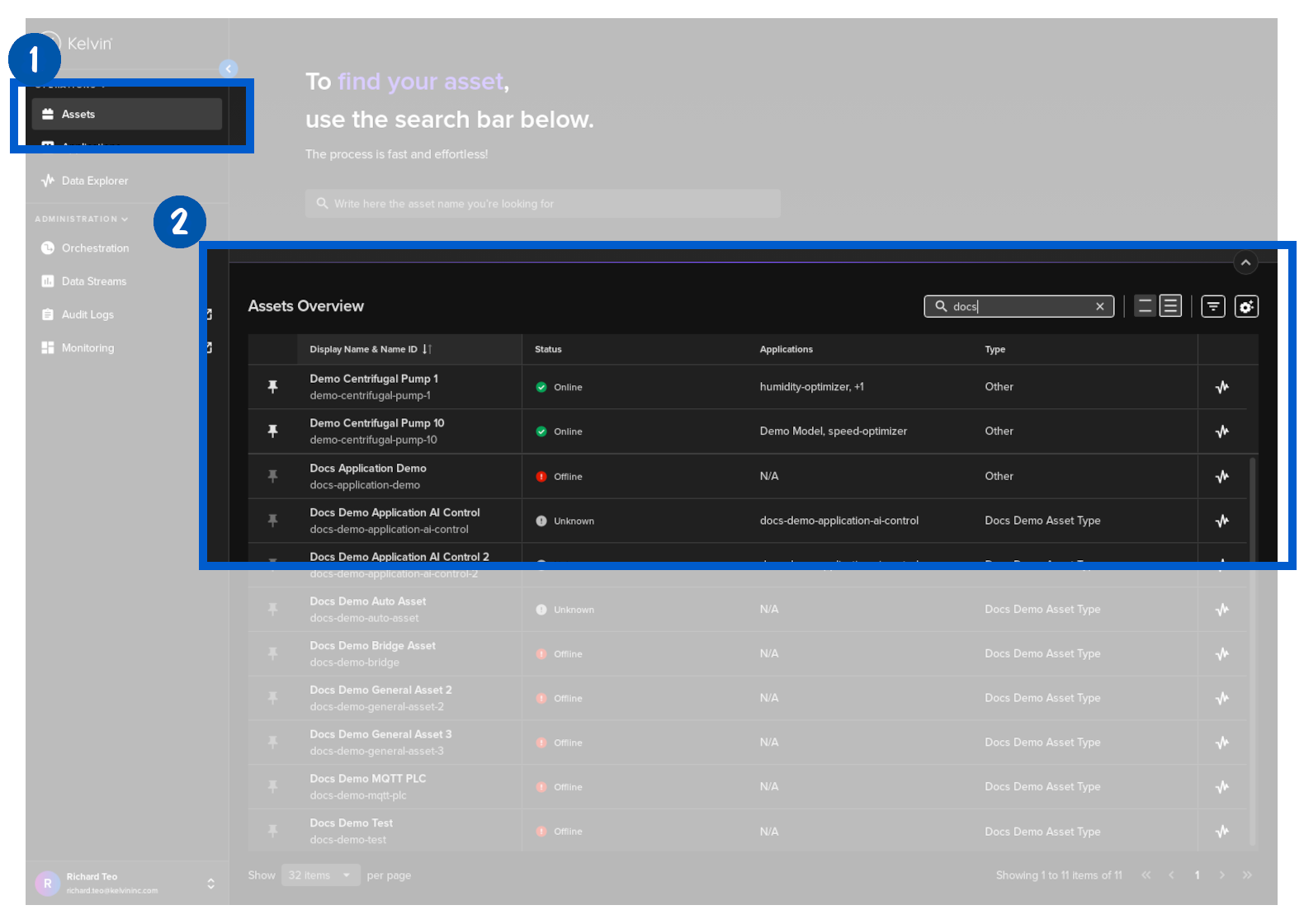Open the Docs Demo Bridge Asset link
Image resolution: width=1304 pixels, height=924 pixels.
(372, 646)
